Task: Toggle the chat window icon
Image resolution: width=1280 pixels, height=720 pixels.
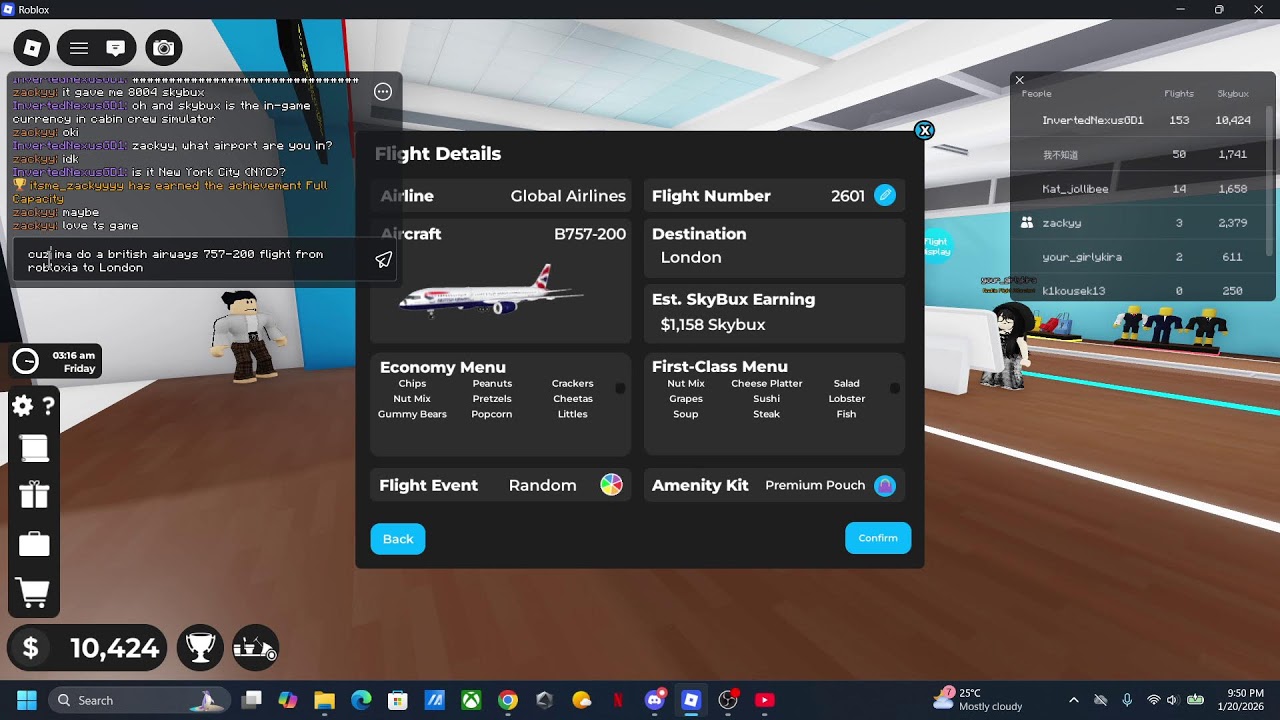Action: (115, 47)
